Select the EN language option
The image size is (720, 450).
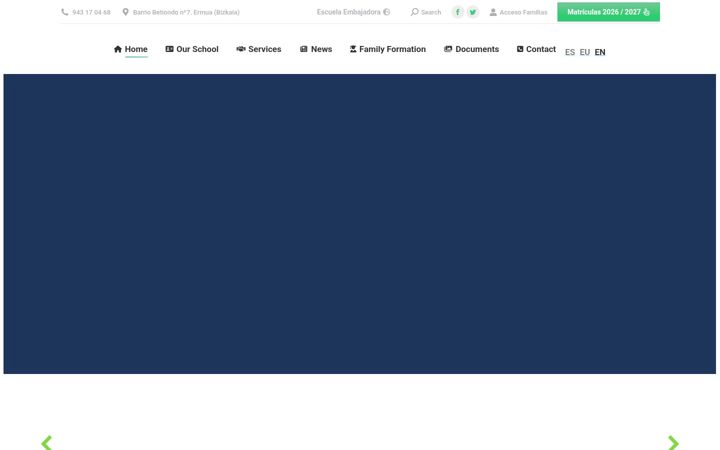pos(600,52)
